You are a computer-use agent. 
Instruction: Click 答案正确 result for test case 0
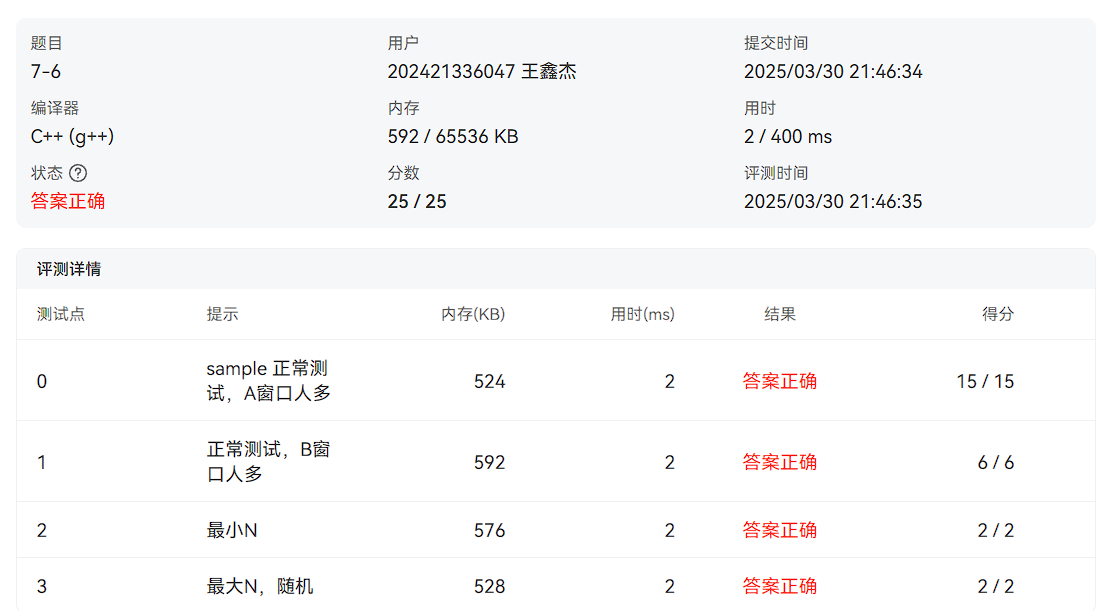(780, 380)
